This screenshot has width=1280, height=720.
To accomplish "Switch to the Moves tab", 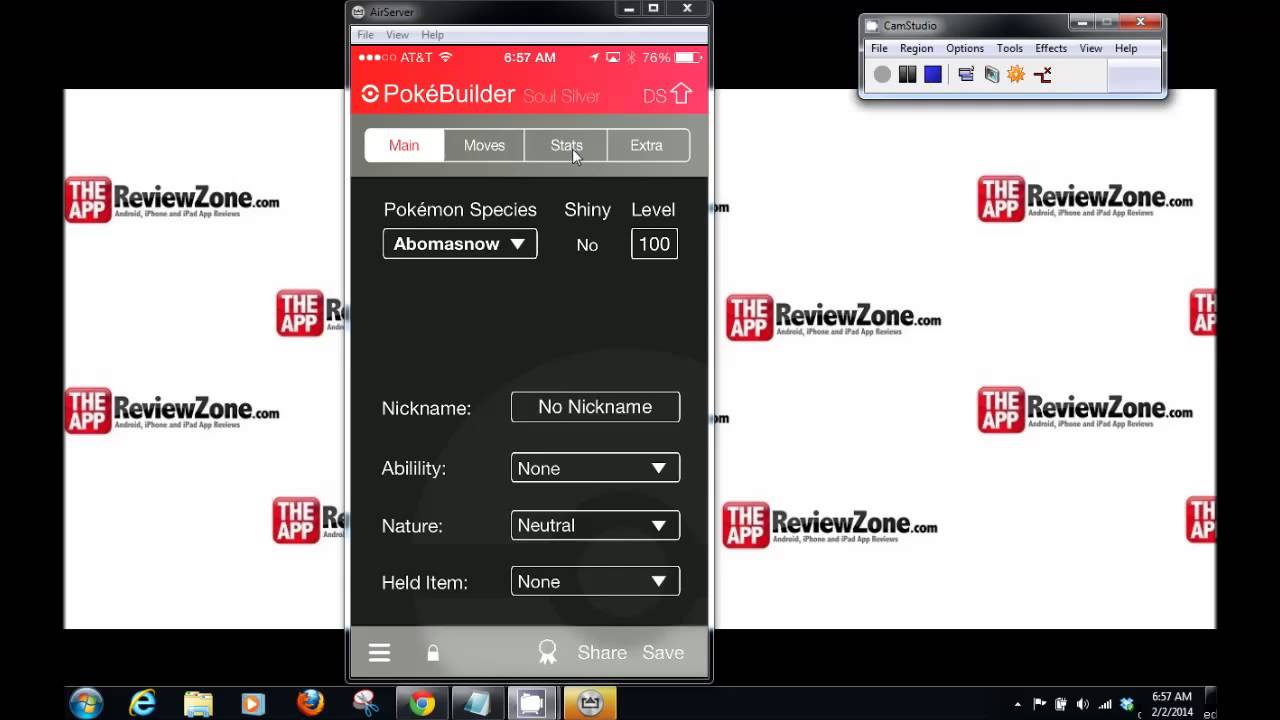I will click(484, 145).
